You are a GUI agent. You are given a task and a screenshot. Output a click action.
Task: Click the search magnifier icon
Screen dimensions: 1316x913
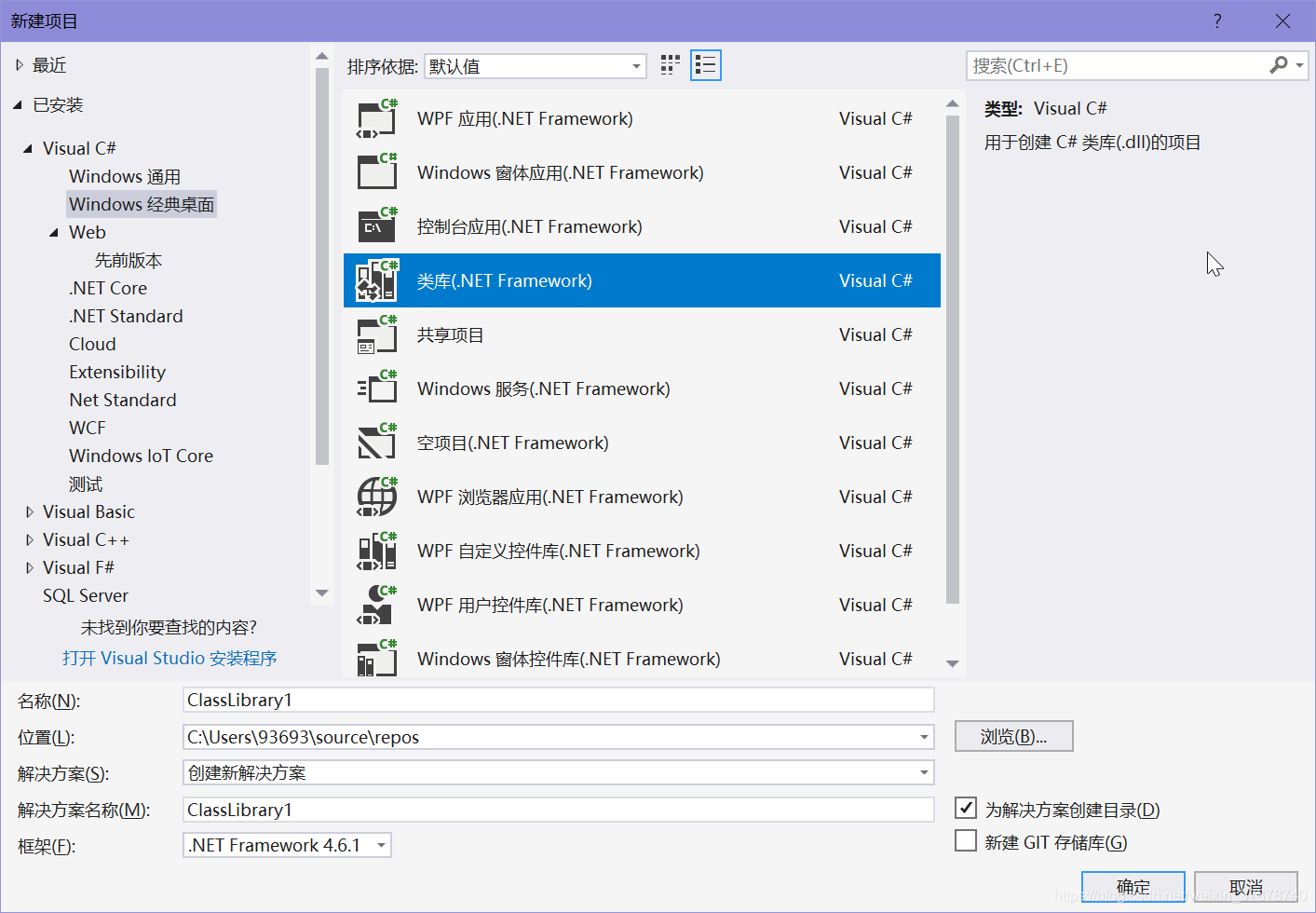1279,65
